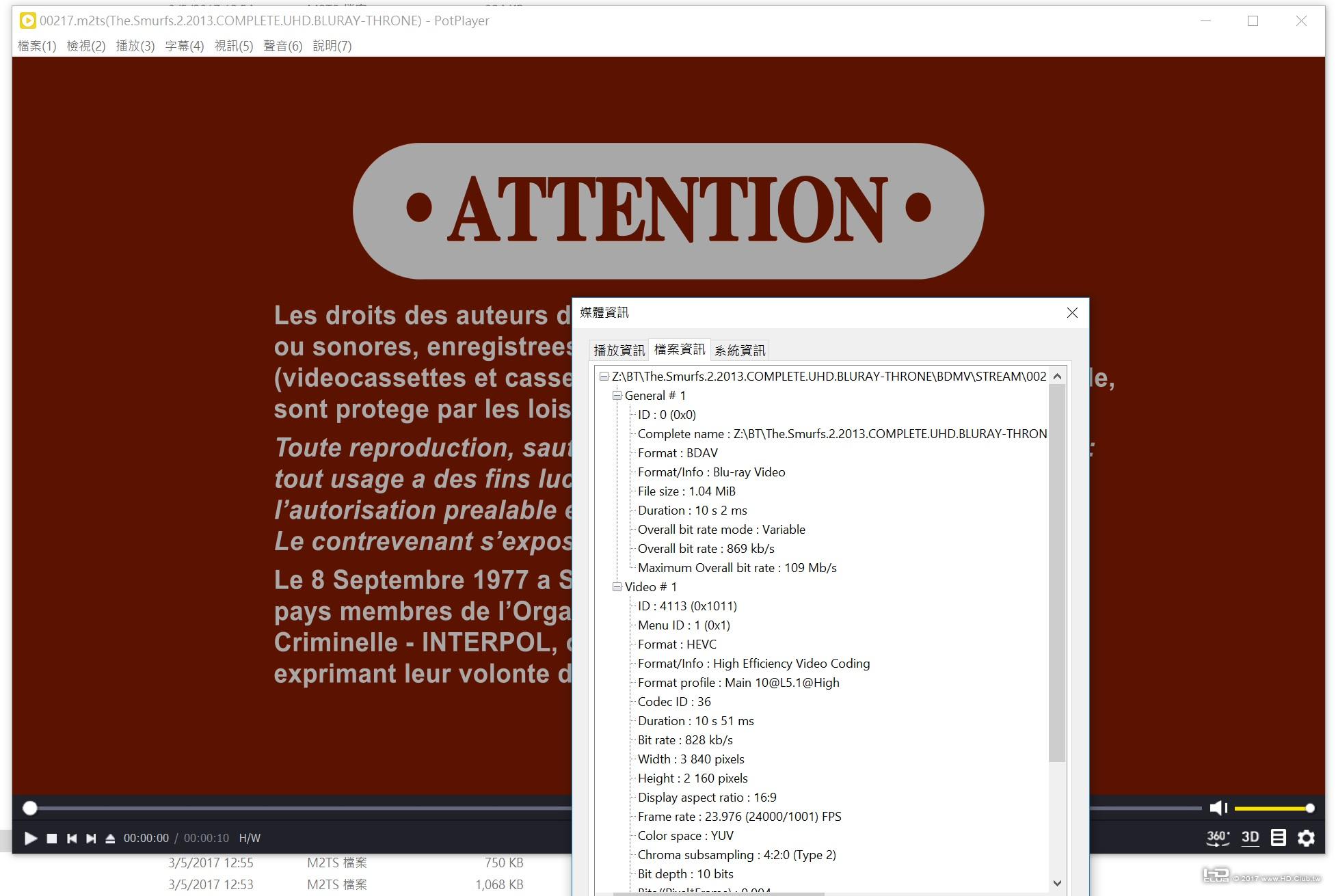Jump to previous file button
Viewport: 1336px width, 896px height.
[x=71, y=838]
